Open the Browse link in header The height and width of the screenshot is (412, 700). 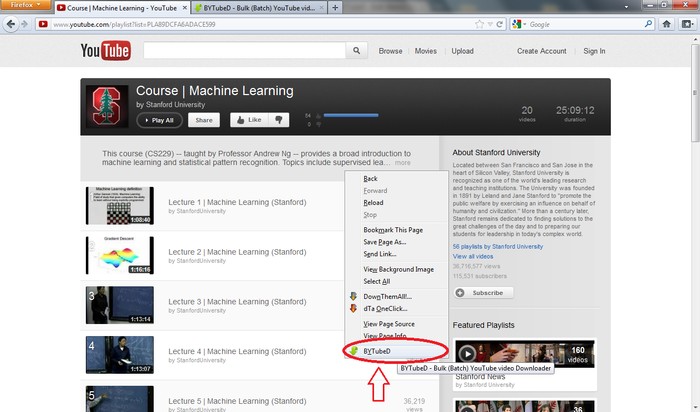click(x=390, y=51)
